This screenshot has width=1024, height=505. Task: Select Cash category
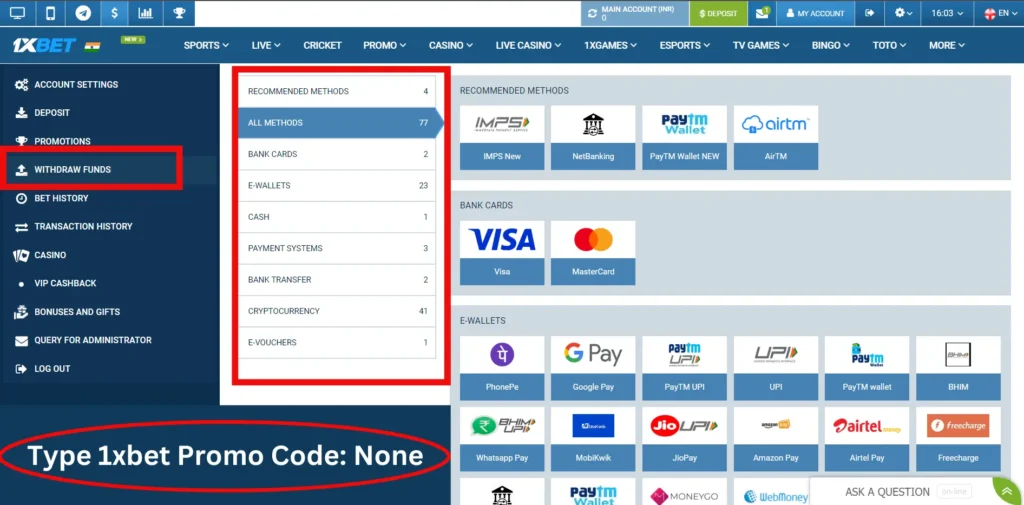(x=337, y=217)
